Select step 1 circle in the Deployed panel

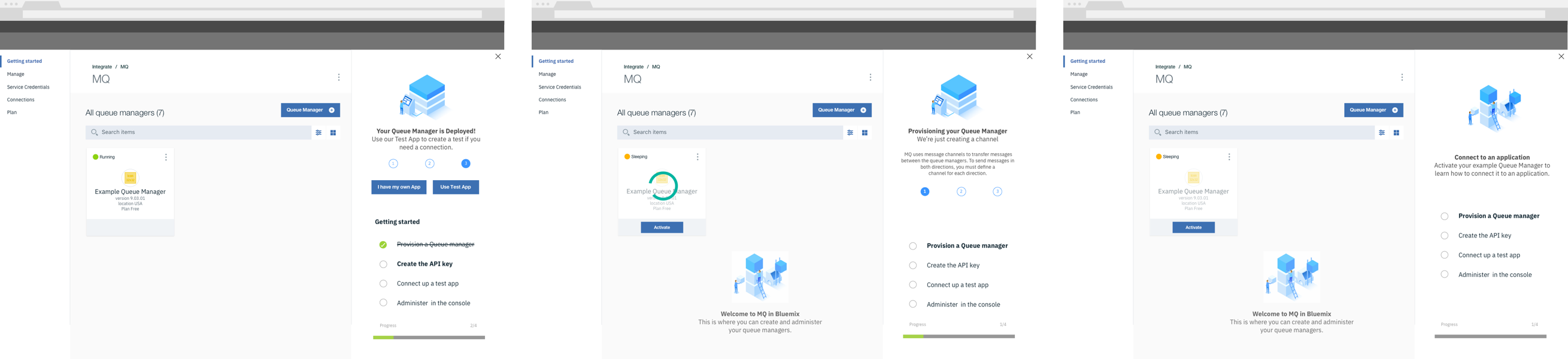(393, 164)
